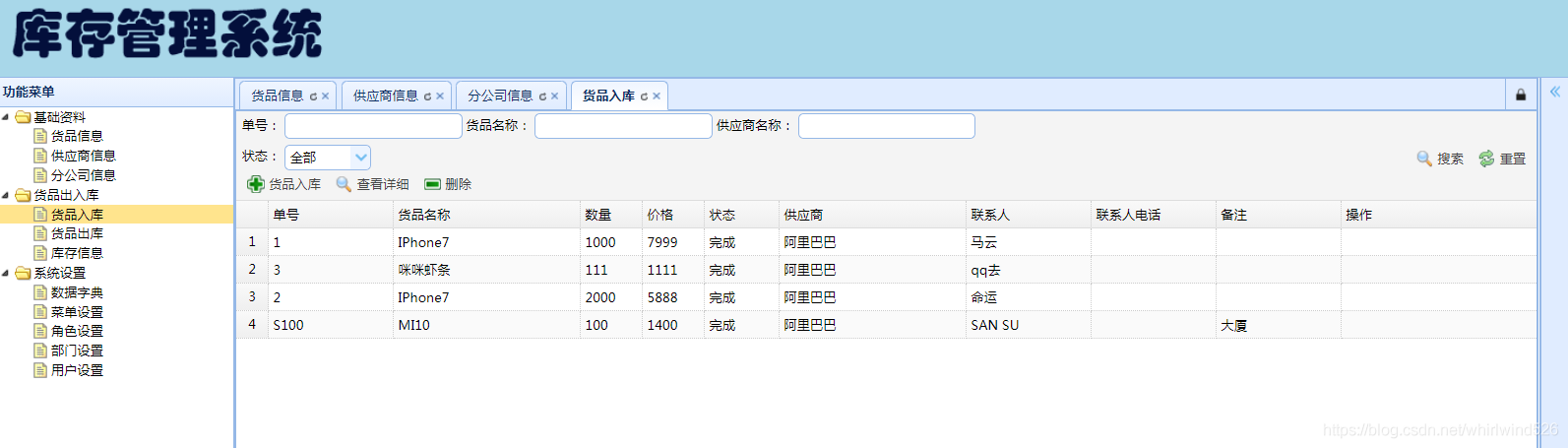Open the 状态 dropdown arrow
The image size is (1568, 448).
point(360,158)
